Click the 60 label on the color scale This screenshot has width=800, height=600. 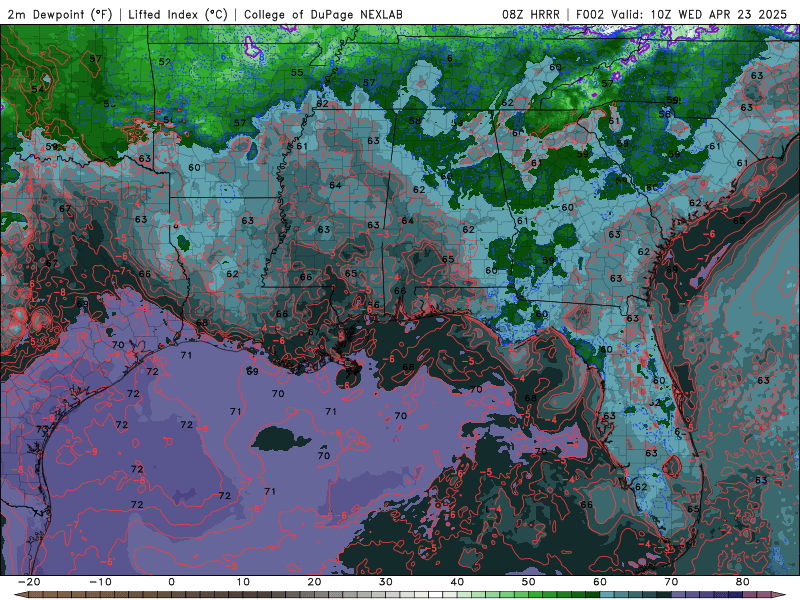[x=600, y=582]
